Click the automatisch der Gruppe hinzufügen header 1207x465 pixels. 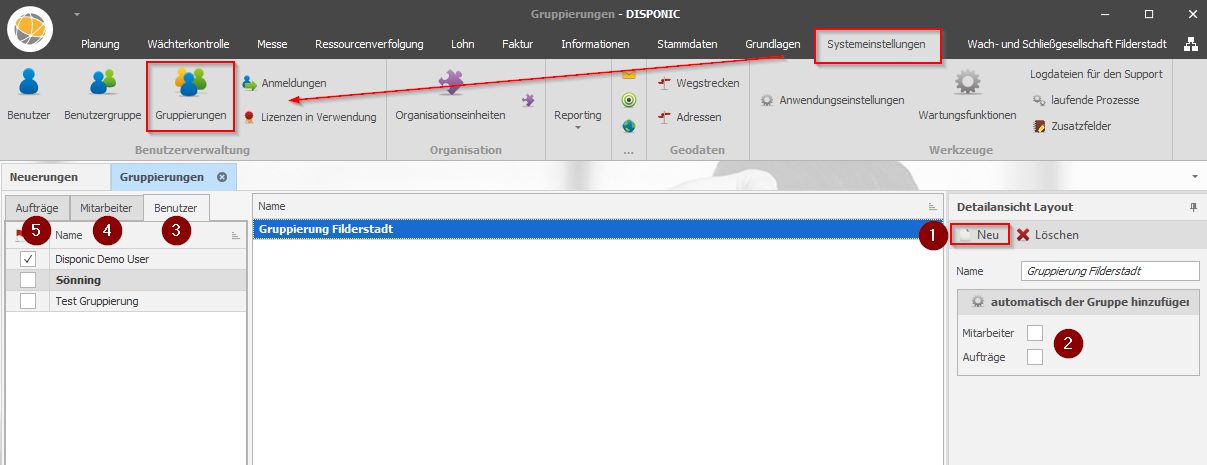click(1078, 301)
